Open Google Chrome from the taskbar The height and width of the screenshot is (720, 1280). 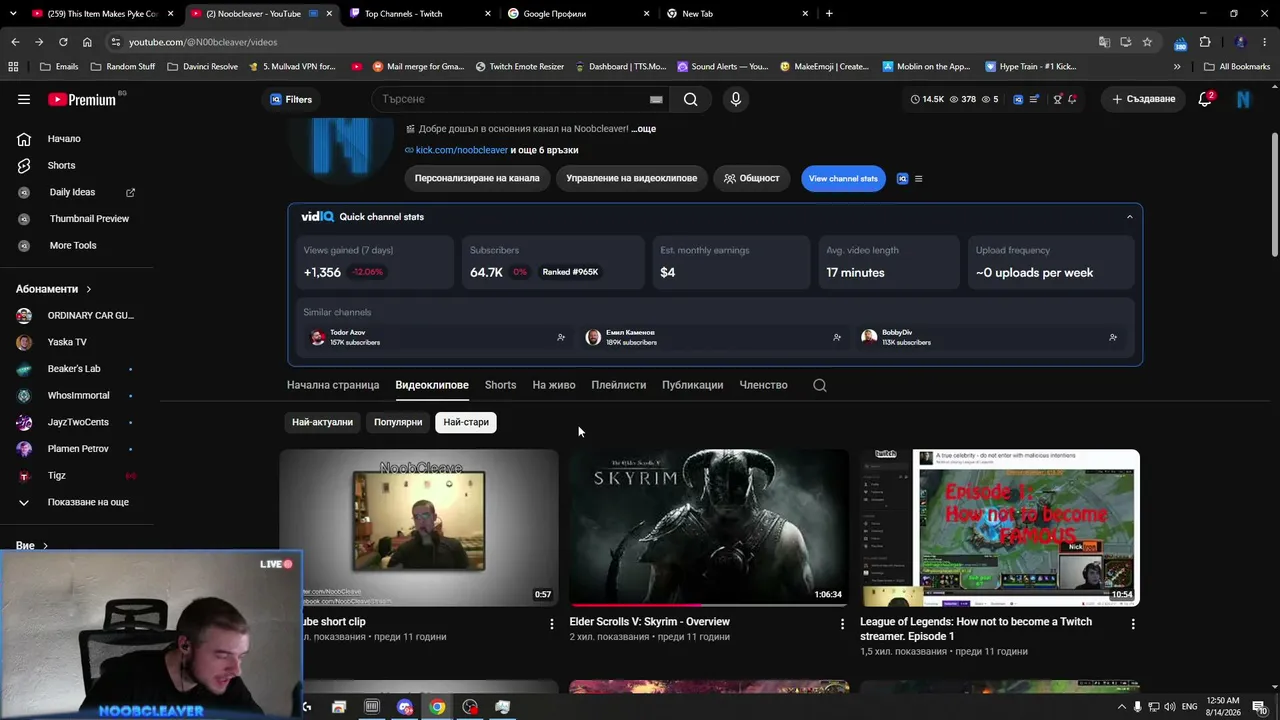point(437,707)
